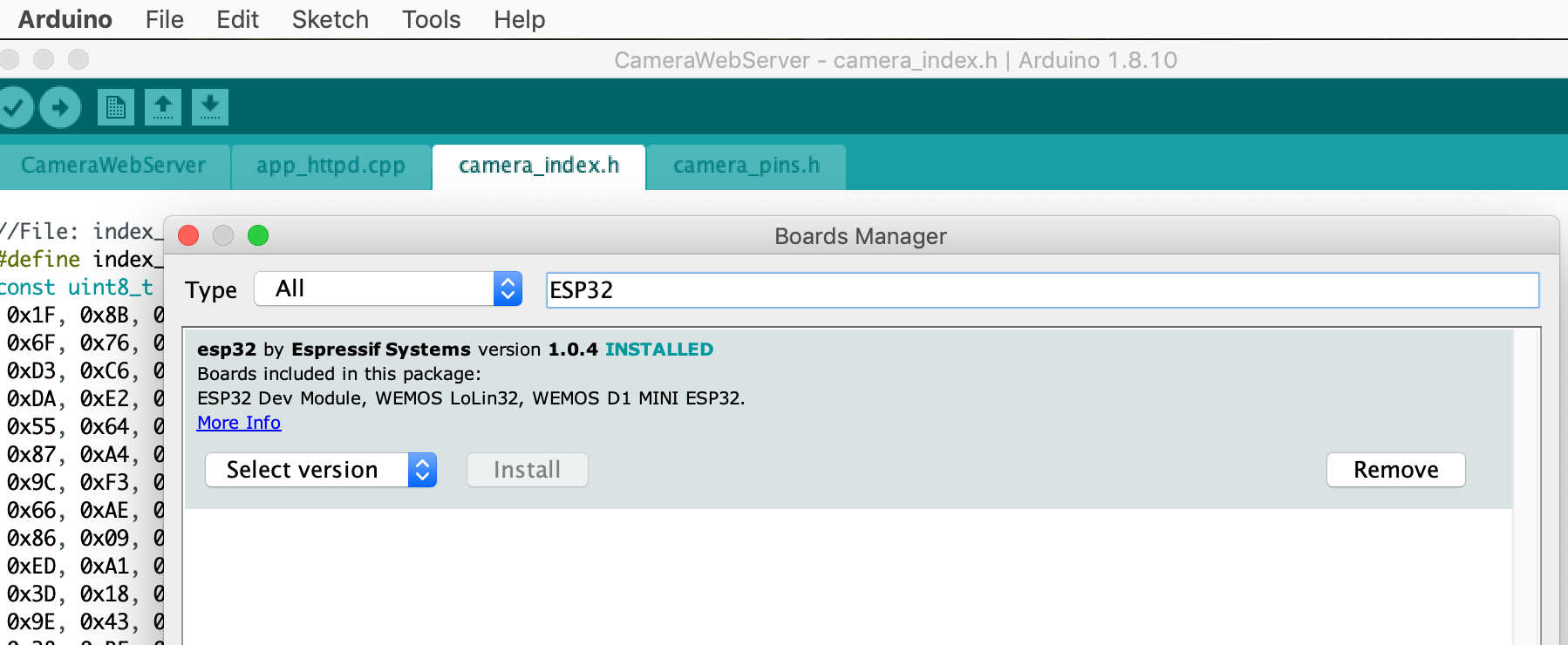Click the Upload arrow toolbar icon

60,108
